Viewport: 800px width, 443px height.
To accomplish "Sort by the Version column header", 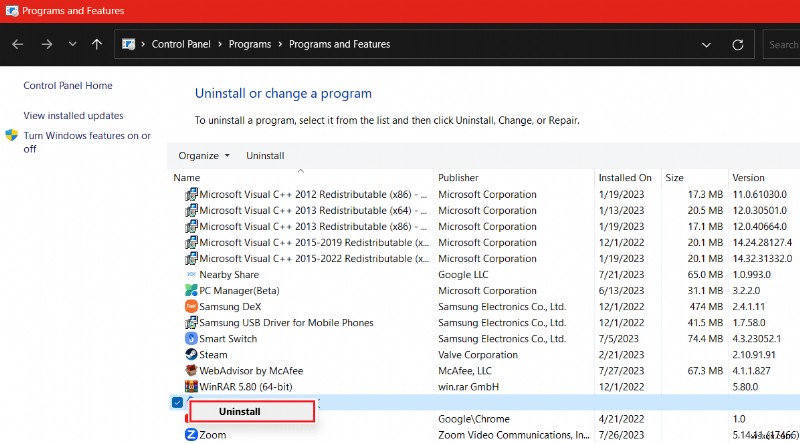I will click(x=748, y=178).
